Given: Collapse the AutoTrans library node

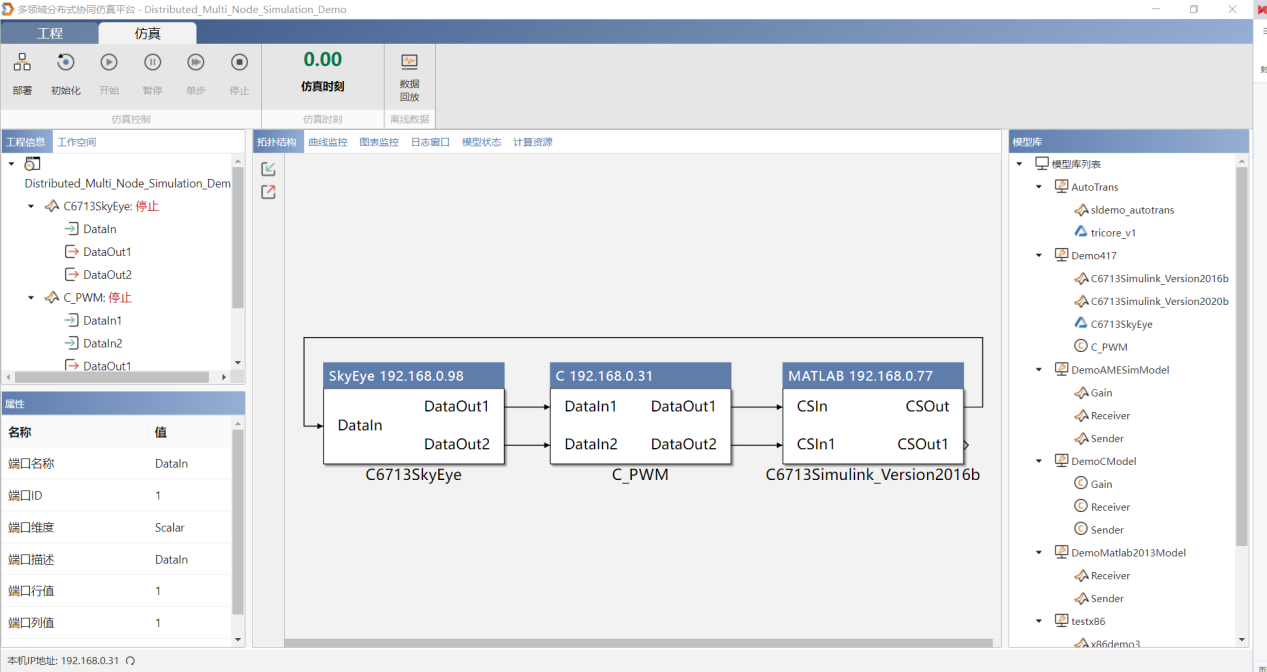Looking at the screenshot, I should [1040, 187].
